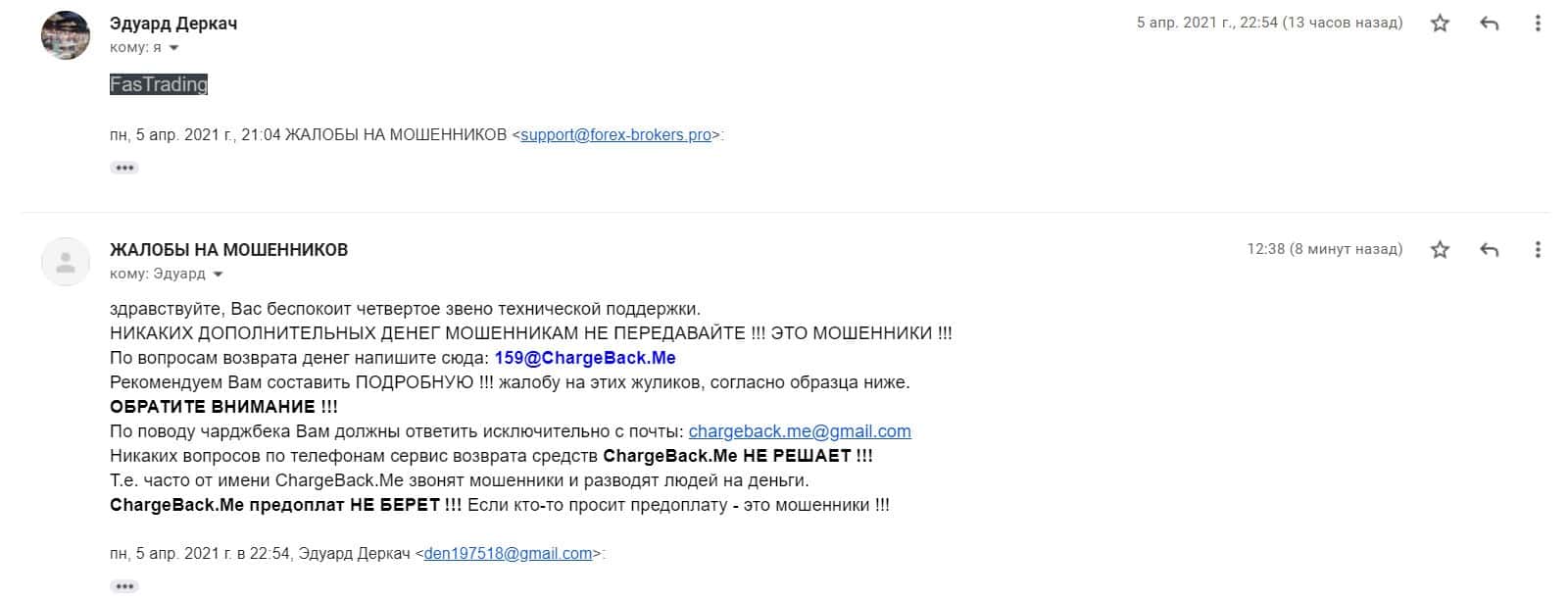This screenshot has height=601, width=1568.
Task: Expand recipient details 'кому: Эдуард'
Action: click(218, 275)
